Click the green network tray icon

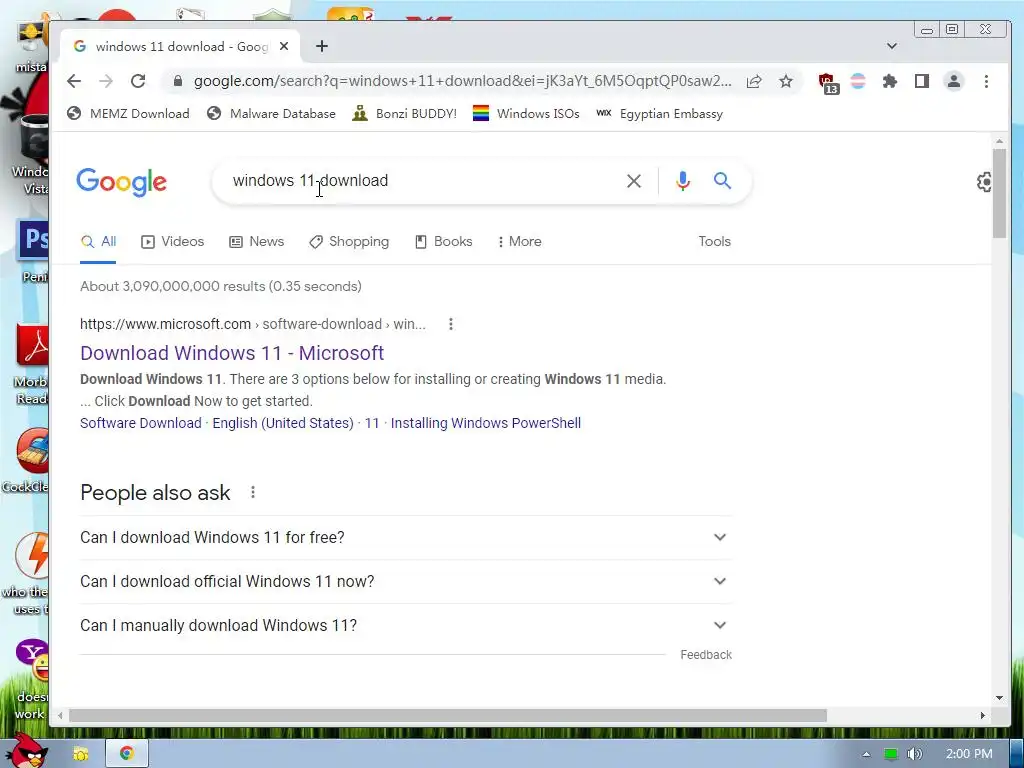[891, 754]
